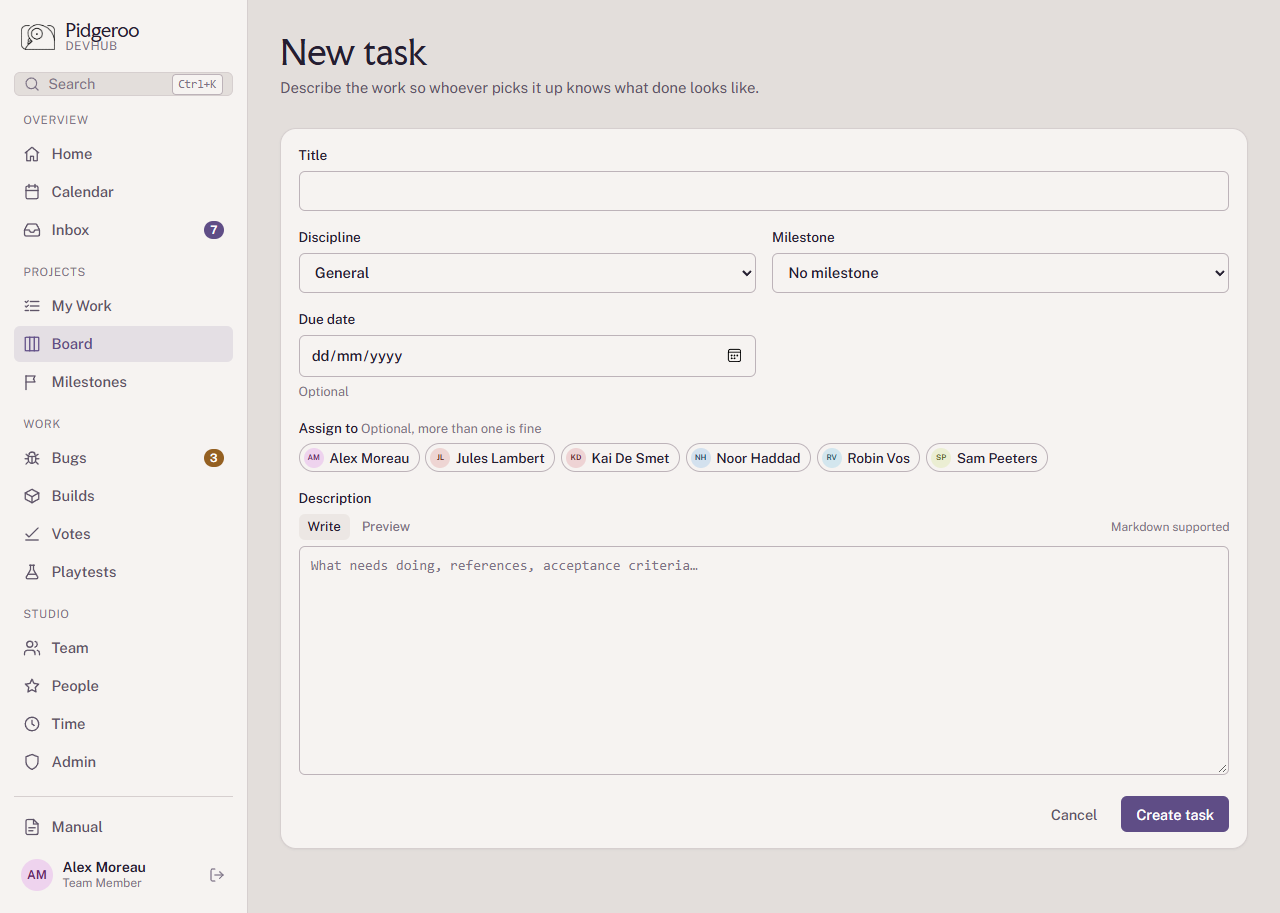
Task: Toggle Robin Vos assignee chip
Action: tap(868, 458)
